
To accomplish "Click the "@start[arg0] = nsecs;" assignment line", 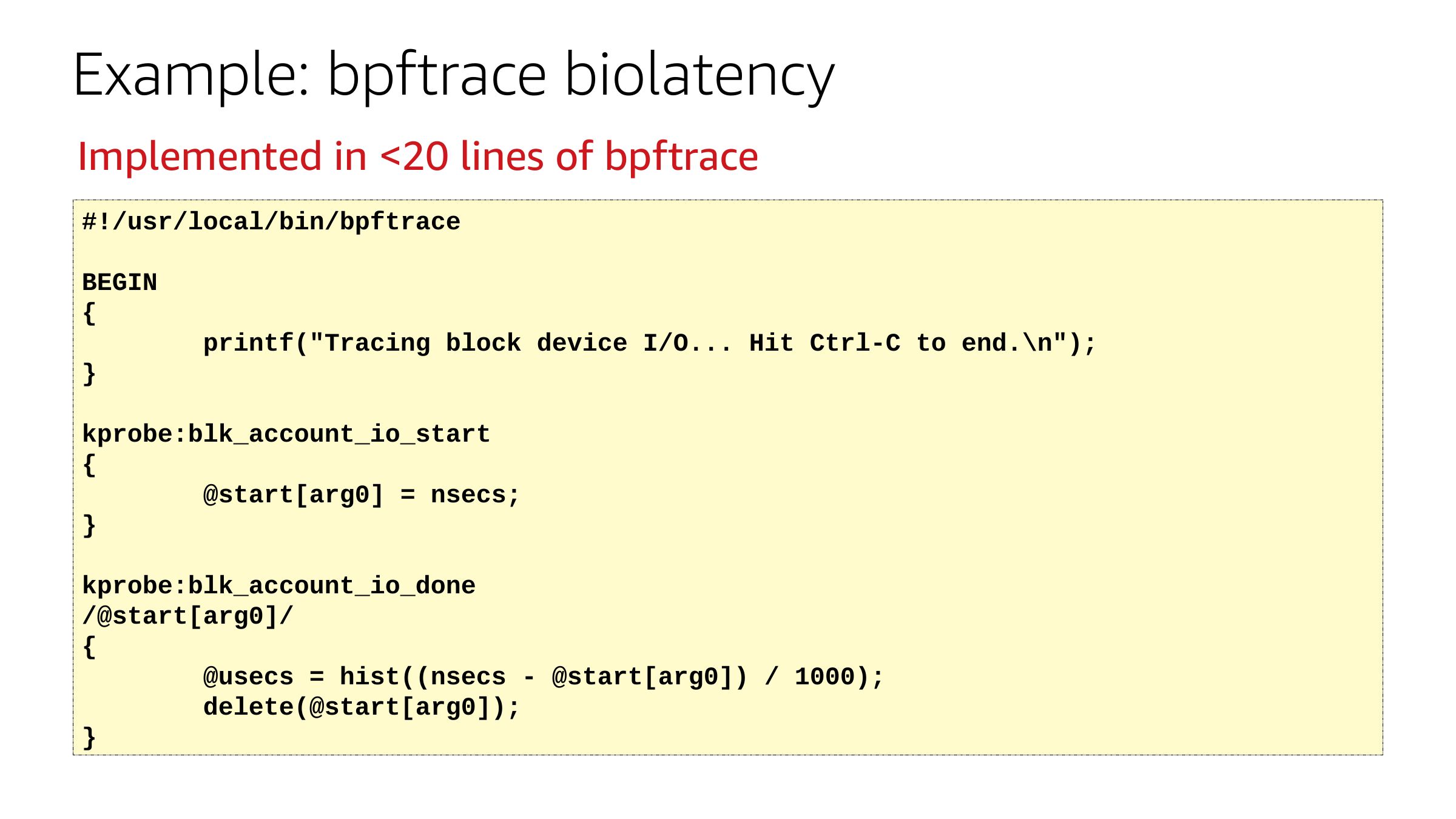I will click(x=362, y=495).
